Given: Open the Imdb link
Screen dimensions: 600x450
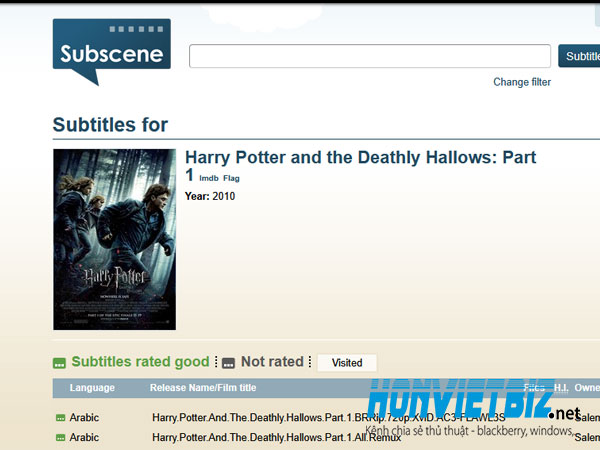Looking at the screenshot, I should 209,178.
